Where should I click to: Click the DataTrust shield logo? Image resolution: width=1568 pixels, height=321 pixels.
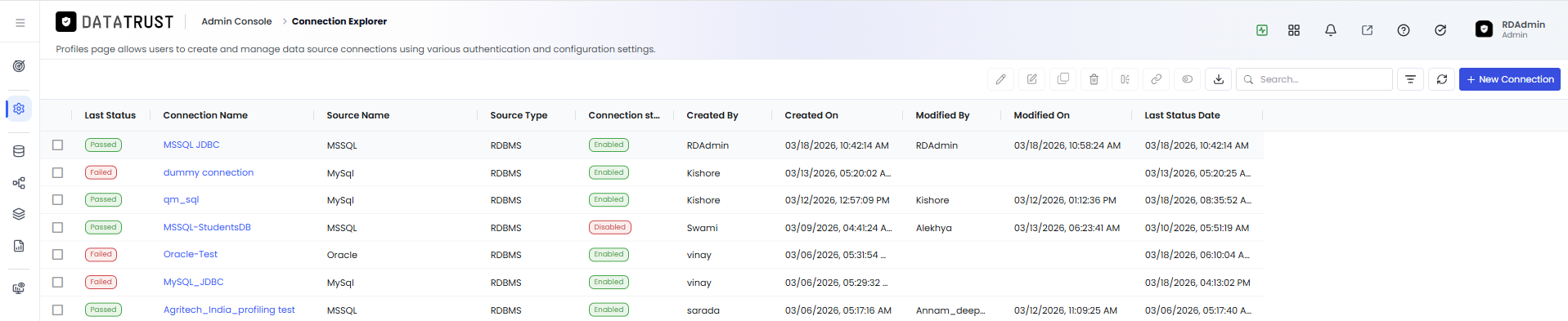(x=66, y=22)
